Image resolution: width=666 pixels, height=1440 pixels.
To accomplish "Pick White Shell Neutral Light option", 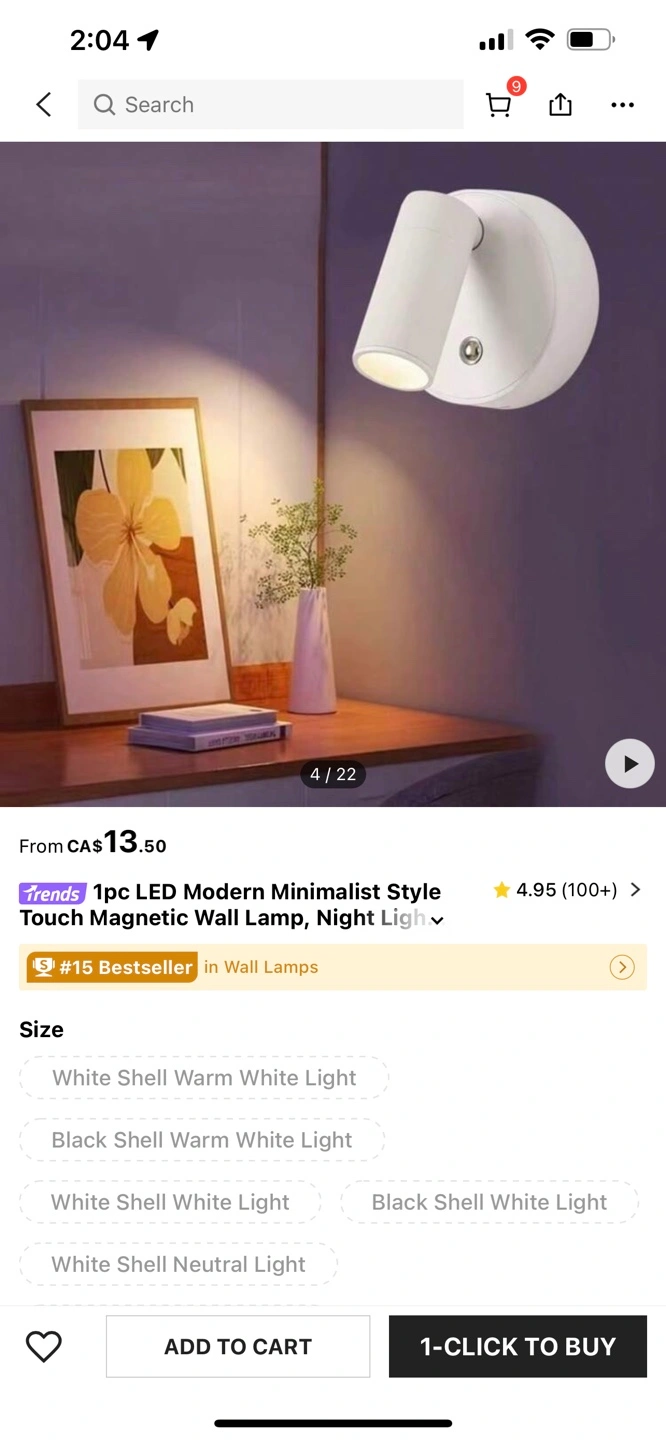I will tap(178, 1264).
